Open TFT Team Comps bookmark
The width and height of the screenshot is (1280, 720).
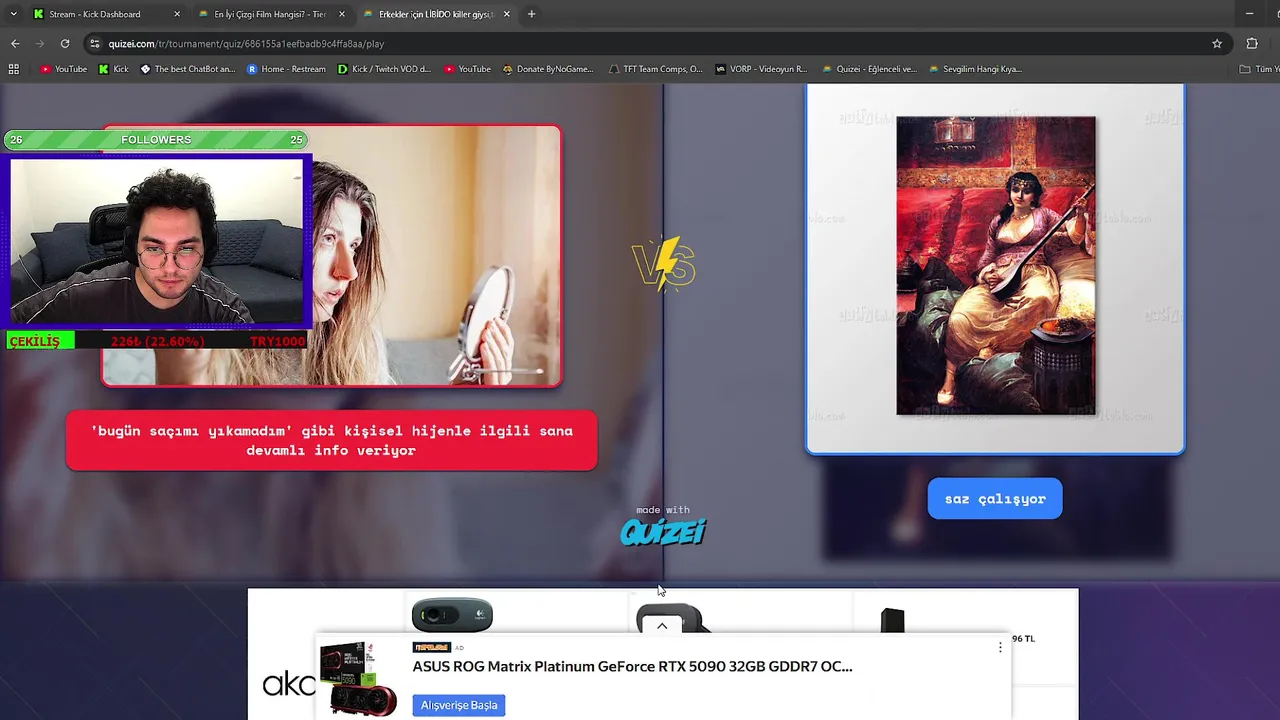point(655,69)
